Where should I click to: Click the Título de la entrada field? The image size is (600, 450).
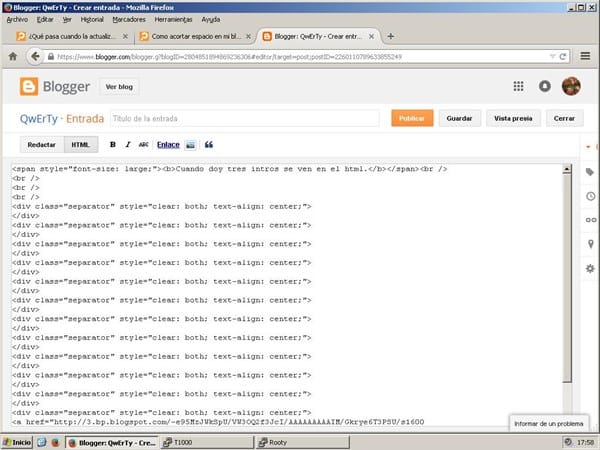coord(244,117)
